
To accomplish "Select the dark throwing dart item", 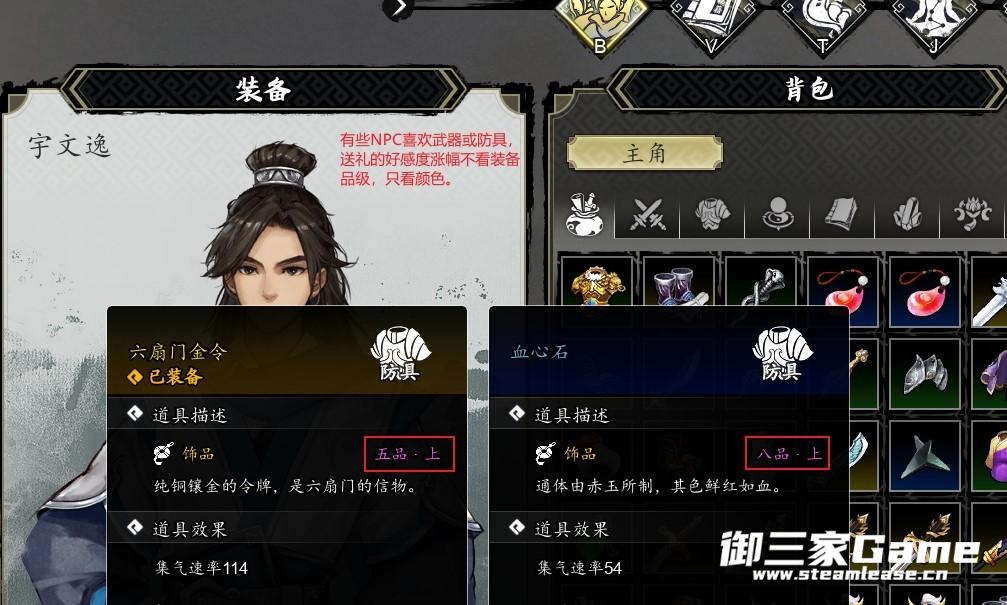I will point(925,455).
